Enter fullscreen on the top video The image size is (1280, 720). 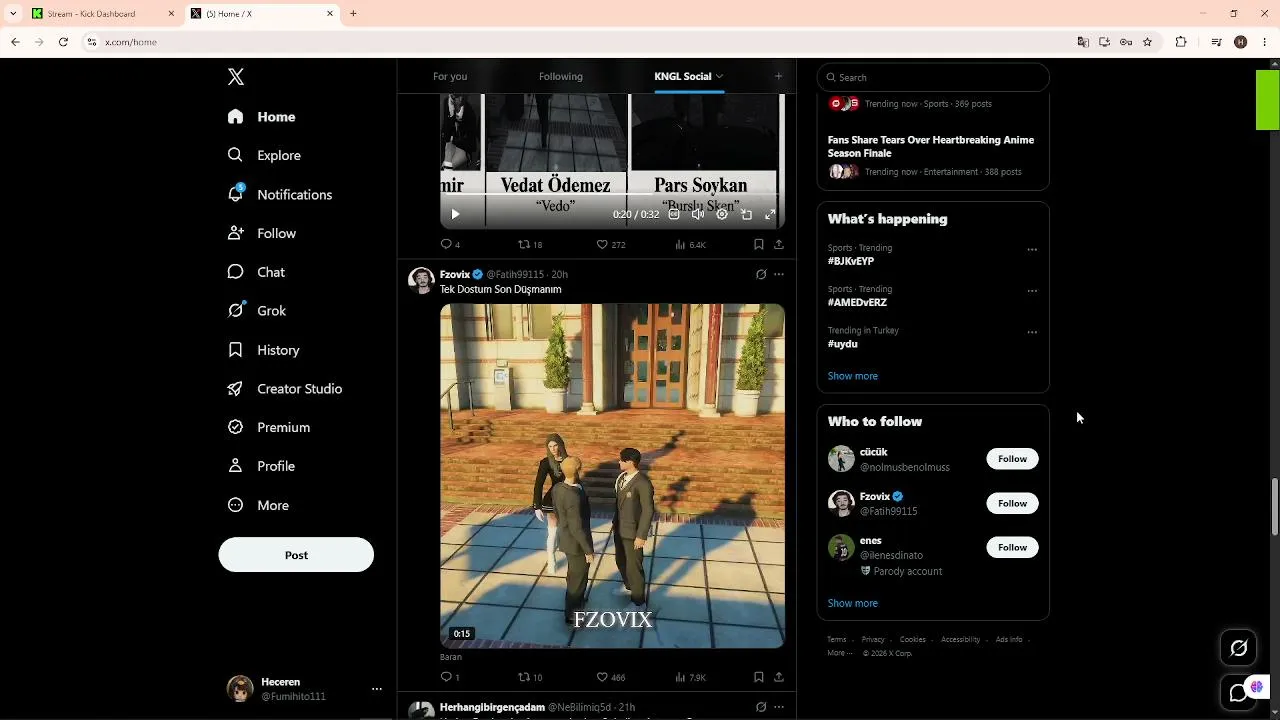[770, 214]
